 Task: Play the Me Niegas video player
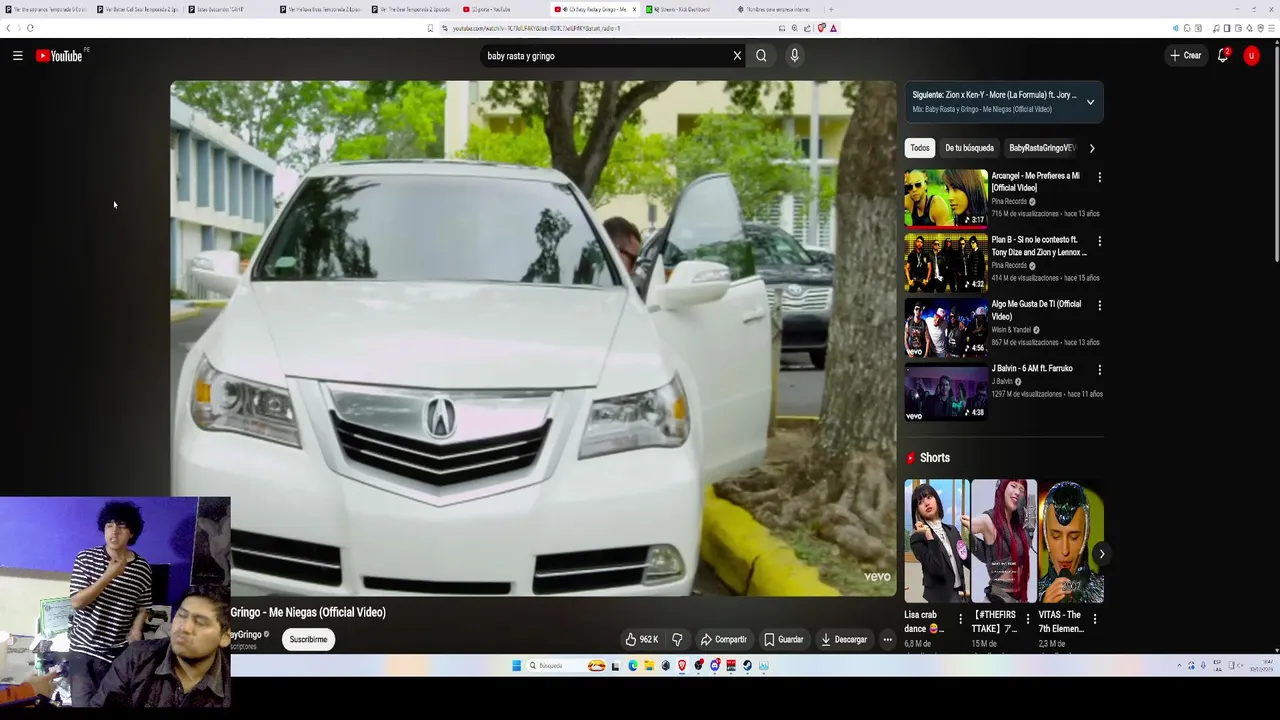coord(533,338)
